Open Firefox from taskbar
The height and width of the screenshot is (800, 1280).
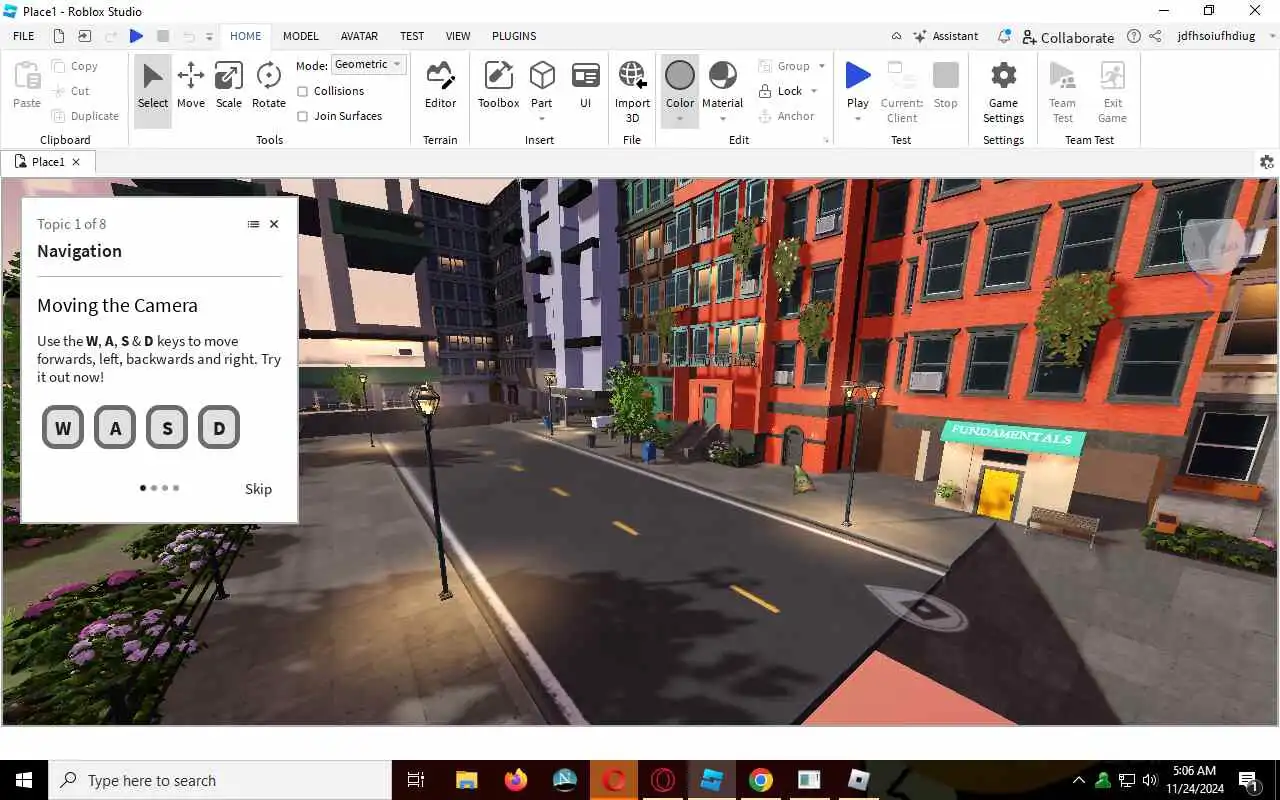tap(516, 780)
